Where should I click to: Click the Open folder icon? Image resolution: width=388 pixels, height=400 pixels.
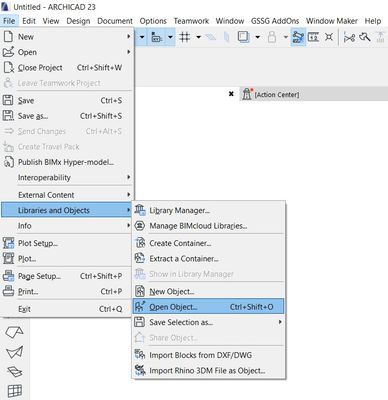tap(8, 52)
